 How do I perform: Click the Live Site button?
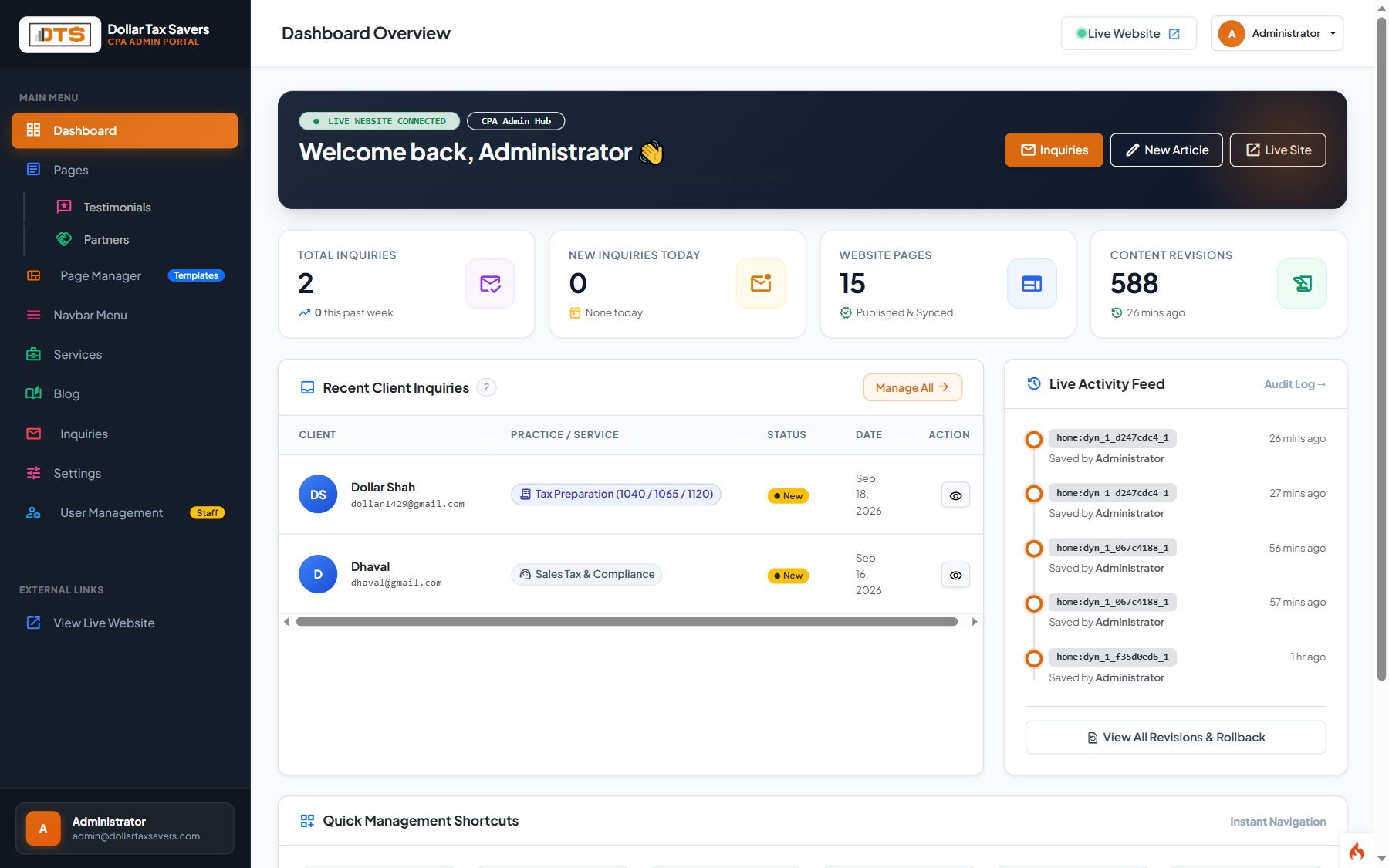point(1278,150)
